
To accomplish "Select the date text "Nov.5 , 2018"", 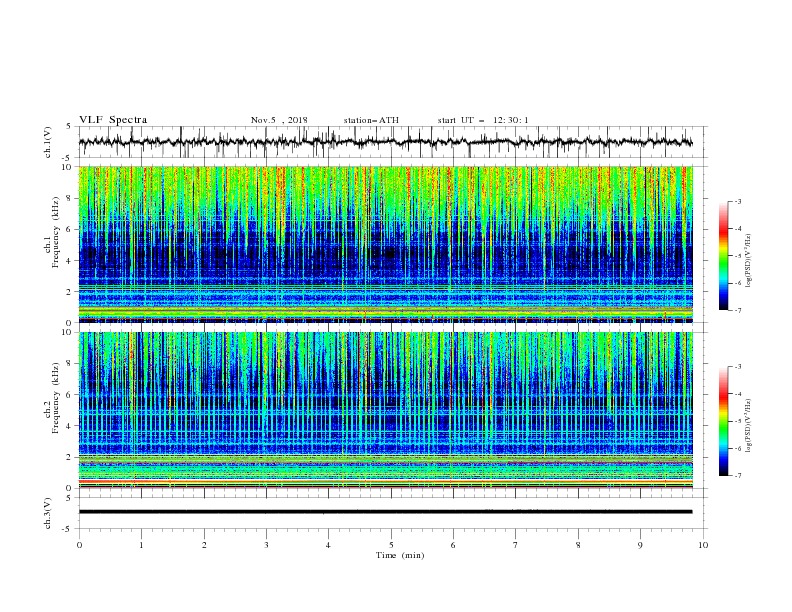I will pos(279,120).
